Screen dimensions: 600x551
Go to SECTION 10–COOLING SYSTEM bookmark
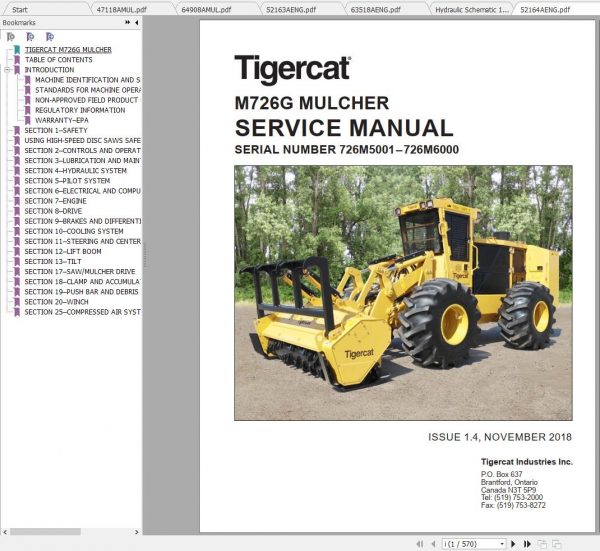click(x=74, y=231)
